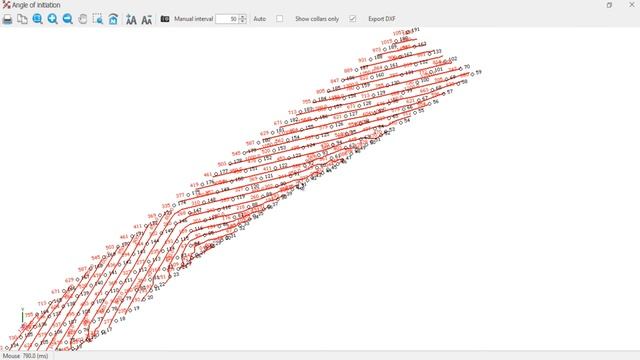The height and width of the screenshot is (360, 640).
Task: Uncheck the Show collars only checkbox
Action: tap(353, 19)
